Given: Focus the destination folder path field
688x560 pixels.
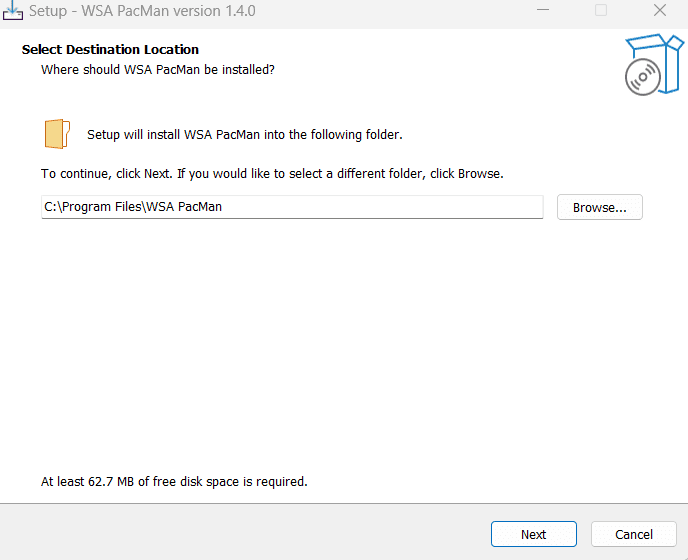Looking at the screenshot, I should [380, 207].
